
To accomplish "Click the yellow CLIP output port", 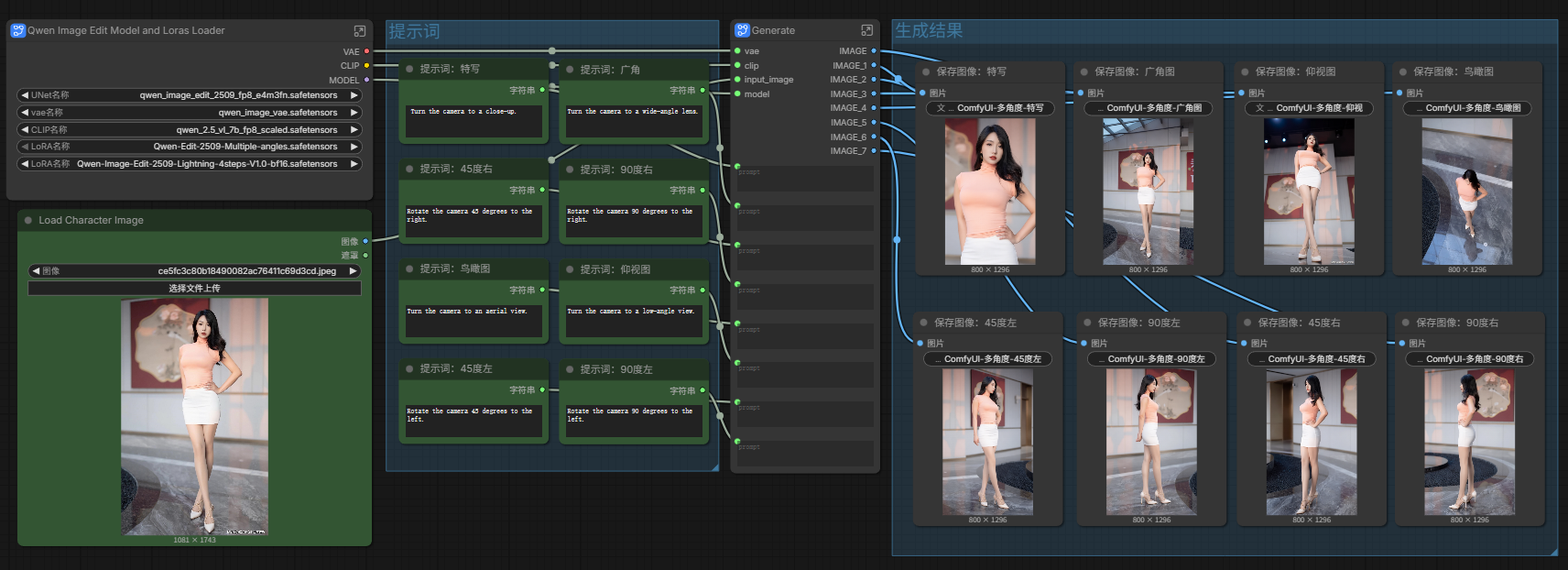I will click(366, 66).
